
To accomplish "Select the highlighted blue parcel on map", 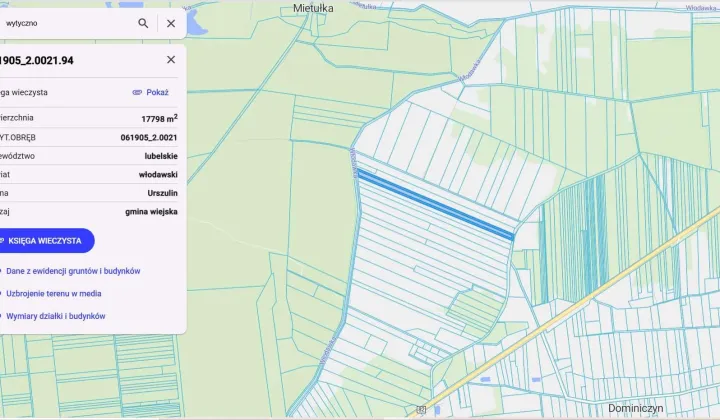I will click(x=436, y=204).
